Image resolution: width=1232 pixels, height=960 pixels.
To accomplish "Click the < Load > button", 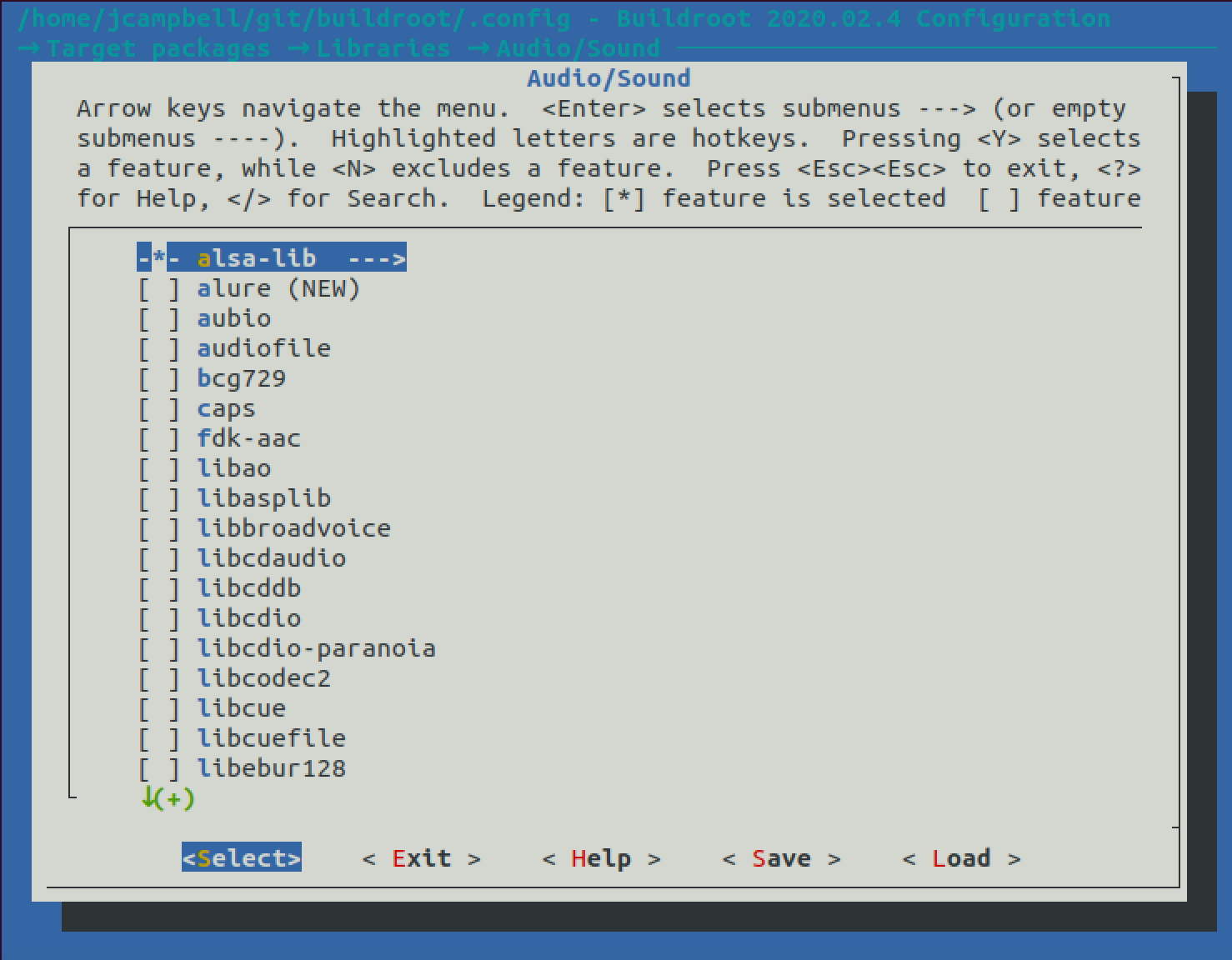I will (962, 857).
